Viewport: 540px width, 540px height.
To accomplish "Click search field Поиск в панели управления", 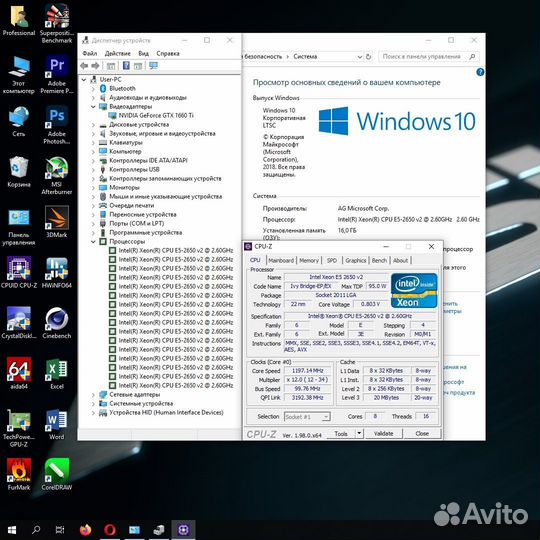I will [x=428, y=56].
